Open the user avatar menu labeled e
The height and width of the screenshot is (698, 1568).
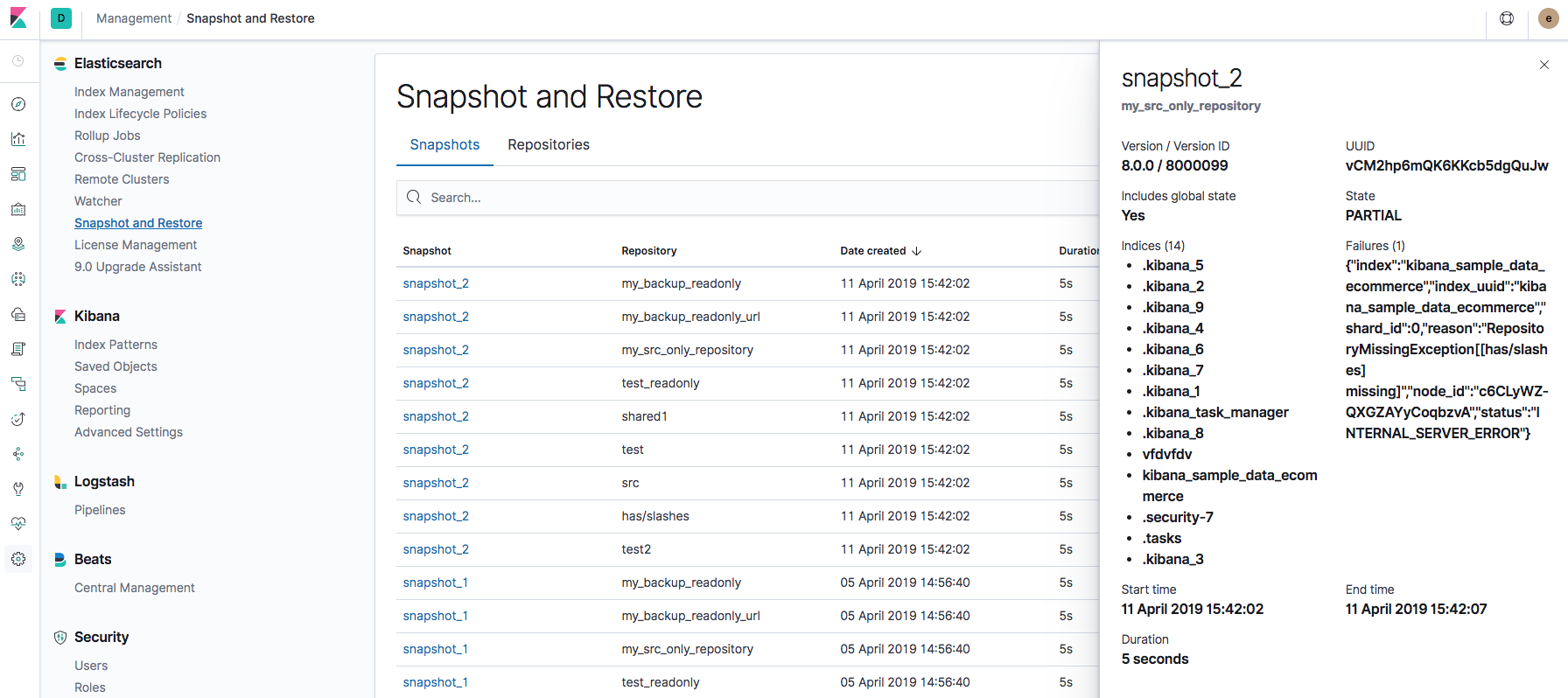click(1548, 18)
